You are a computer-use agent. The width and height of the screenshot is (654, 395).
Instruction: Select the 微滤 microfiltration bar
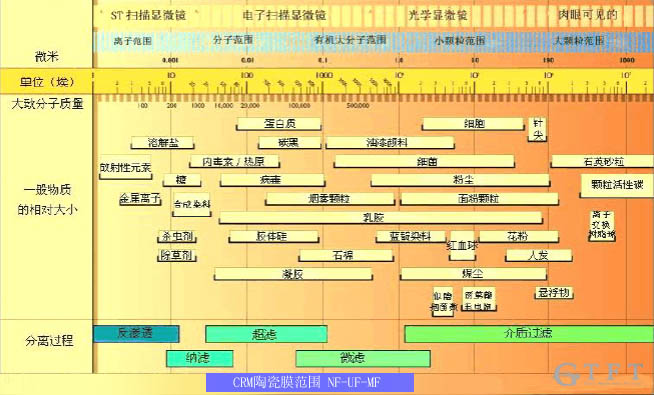(x=363, y=358)
